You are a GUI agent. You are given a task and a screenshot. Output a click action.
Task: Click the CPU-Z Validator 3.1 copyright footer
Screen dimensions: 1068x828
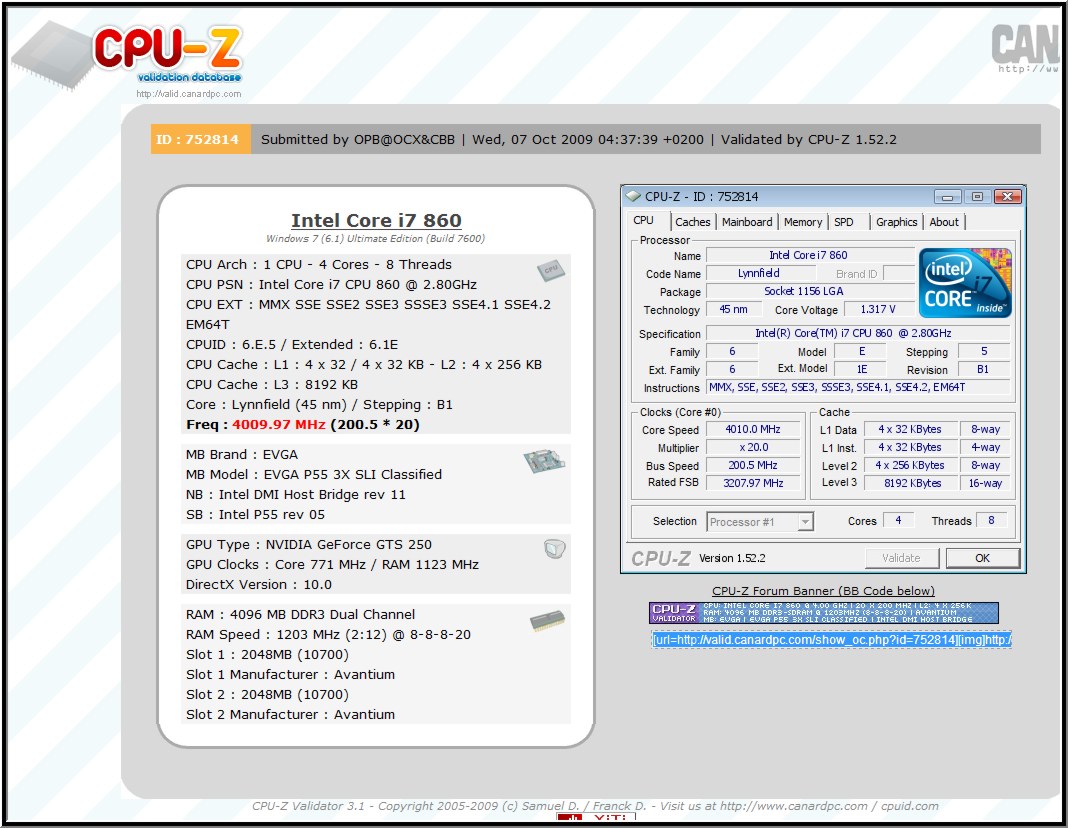595,806
